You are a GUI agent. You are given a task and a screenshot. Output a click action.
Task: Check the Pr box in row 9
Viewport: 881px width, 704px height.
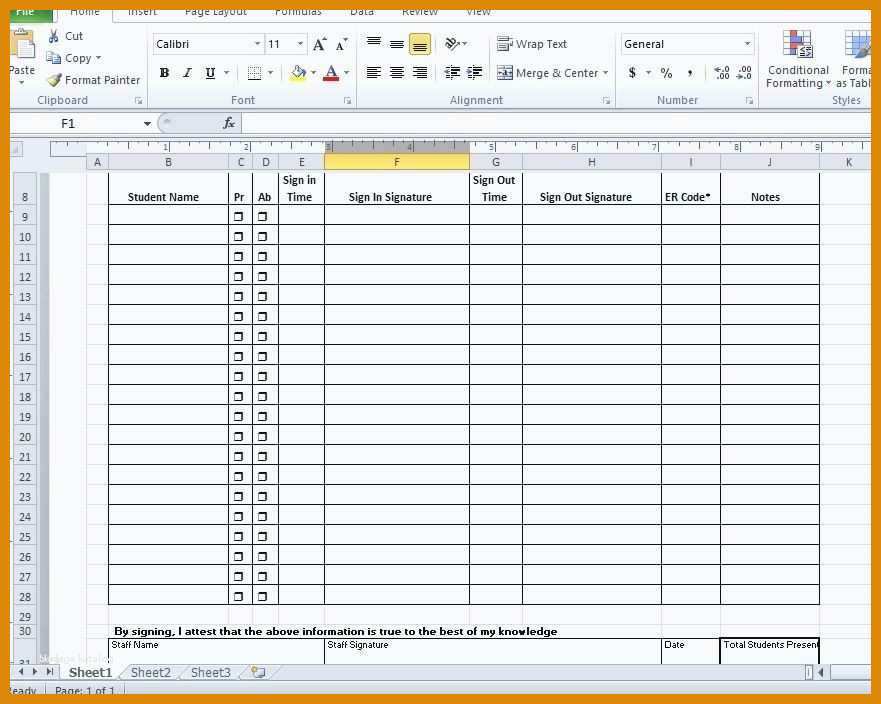[x=239, y=216]
